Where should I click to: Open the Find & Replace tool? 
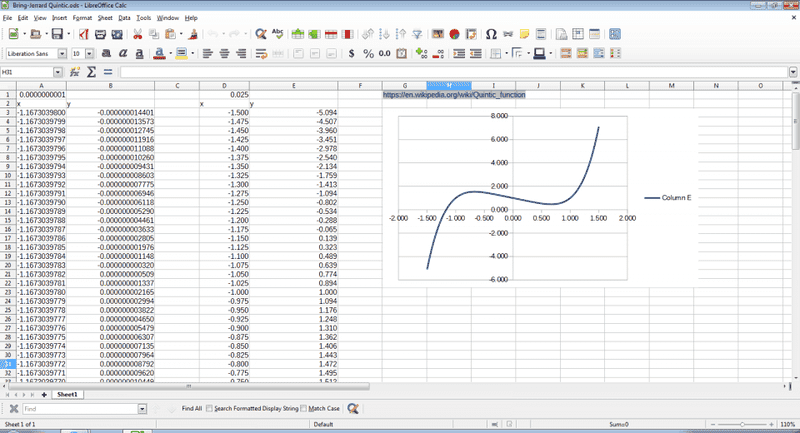261,34
